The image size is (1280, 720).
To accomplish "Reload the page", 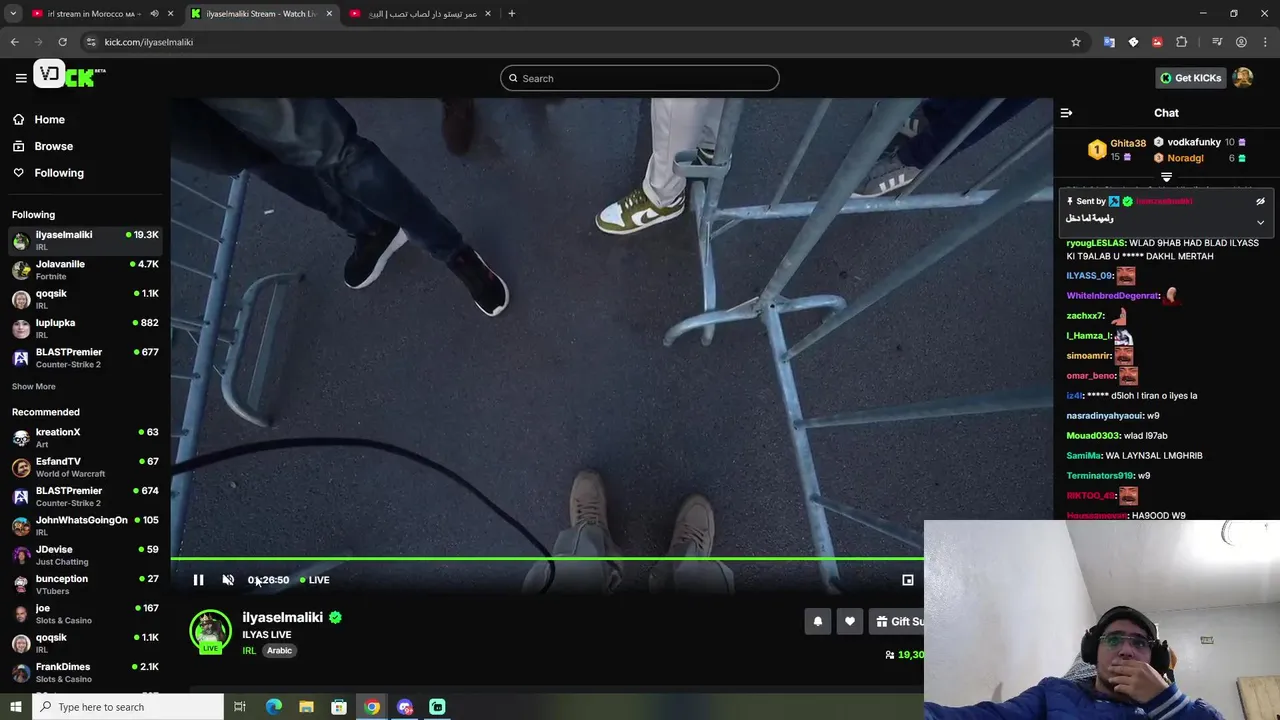I will tap(62, 42).
